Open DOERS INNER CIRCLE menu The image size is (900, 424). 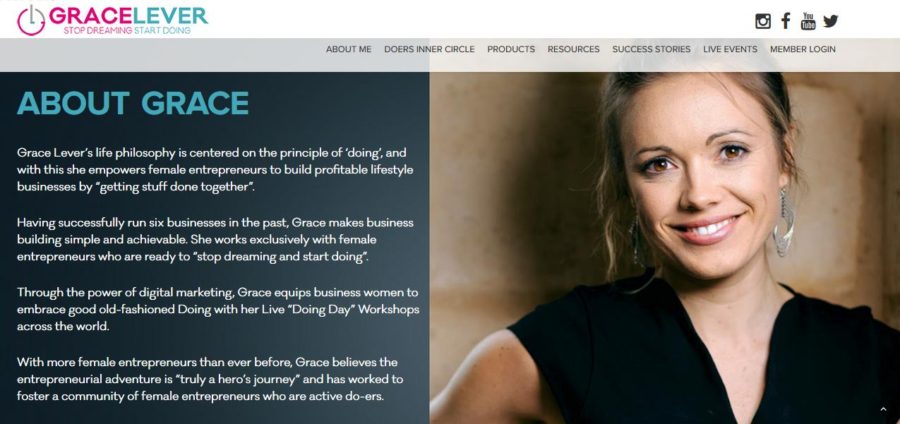click(x=429, y=49)
